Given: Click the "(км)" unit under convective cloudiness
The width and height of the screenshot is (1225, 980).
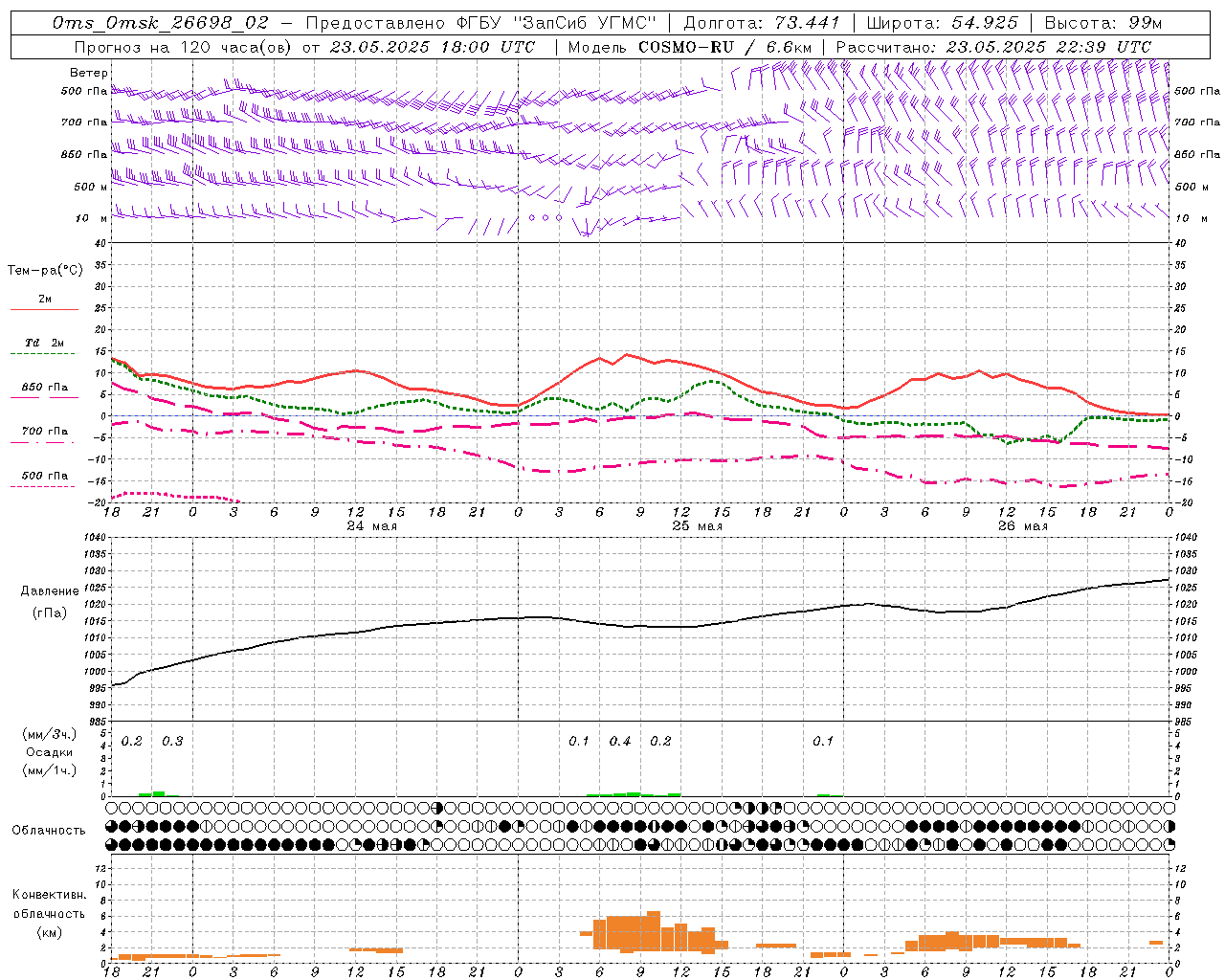Looking at the screenshot, I should [x=49, y=932].
